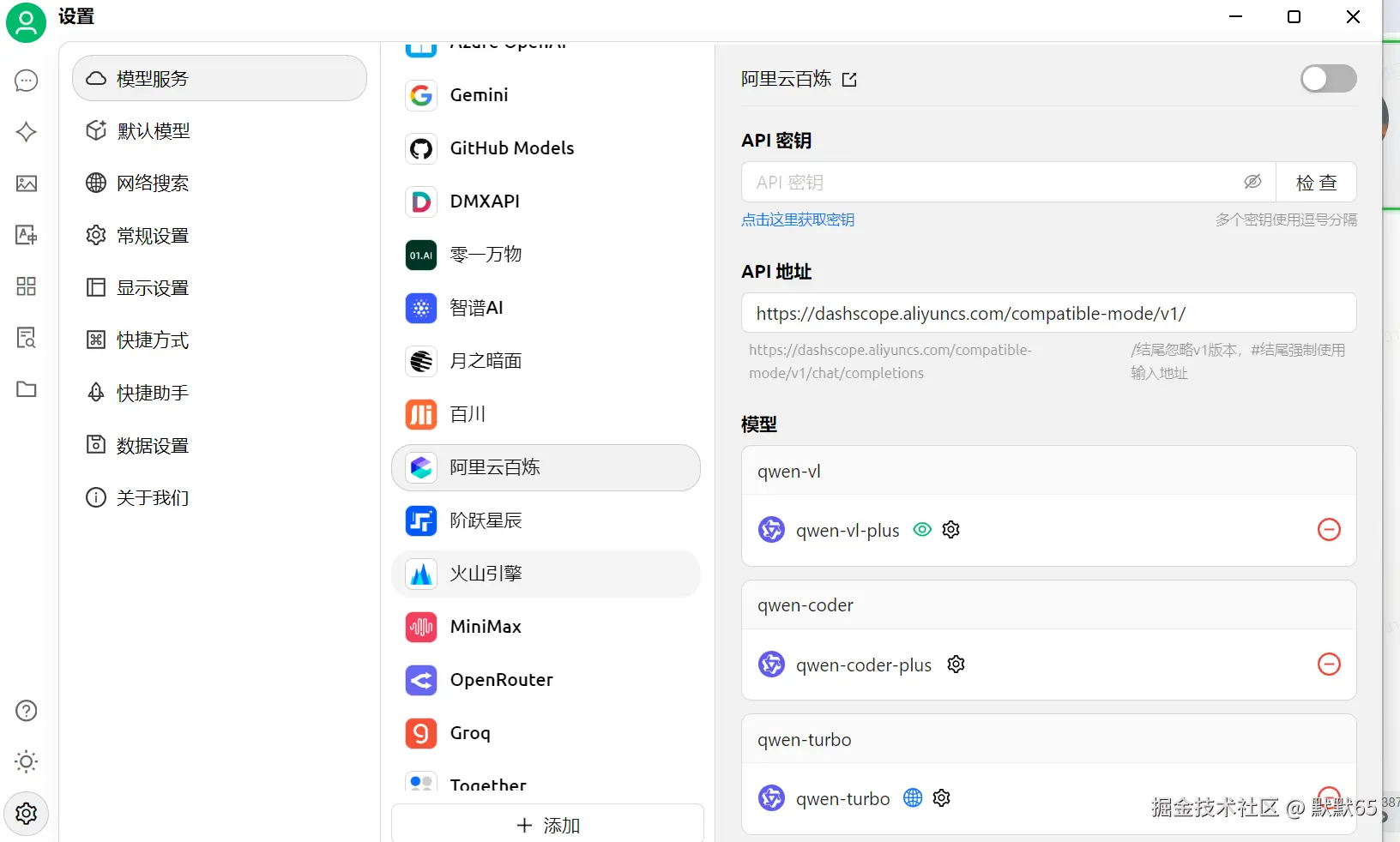1400x842 pixels.
Task: Remove the qwen-coder-plus model
Action: point(1329,665)
